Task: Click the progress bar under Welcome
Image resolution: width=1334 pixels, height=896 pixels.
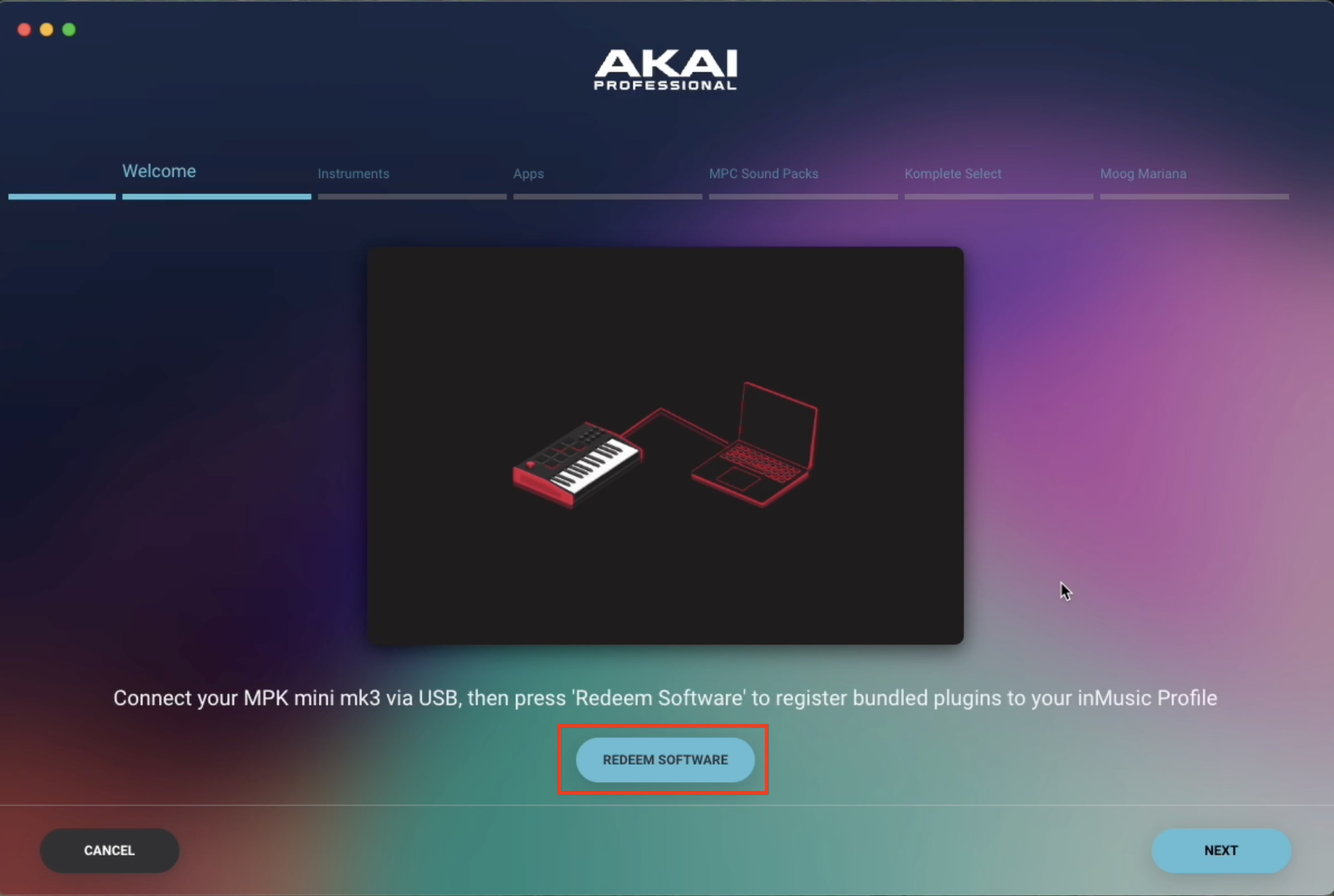Action: [217, 196]
